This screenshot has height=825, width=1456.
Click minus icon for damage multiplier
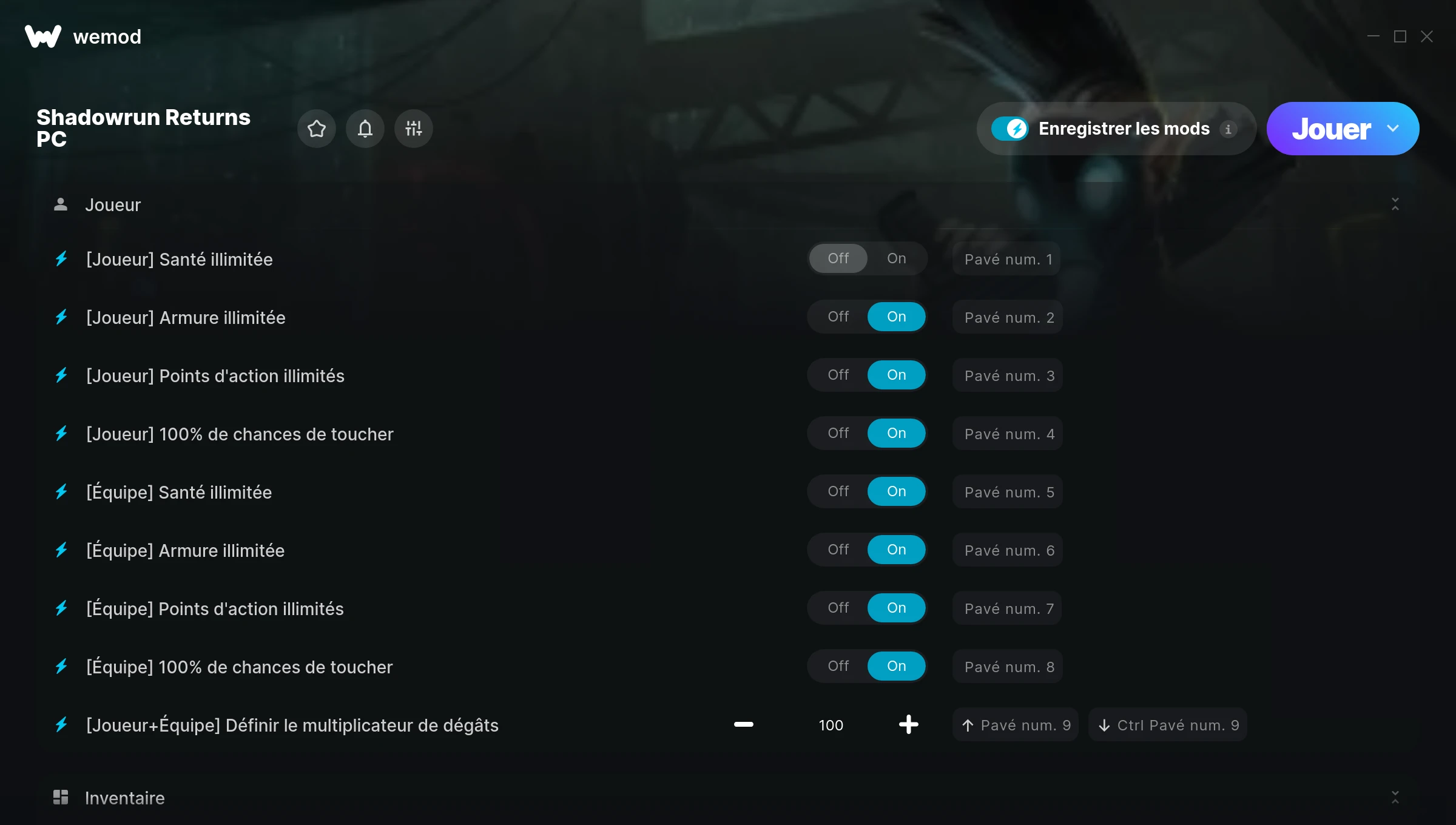tap(744, 724)
